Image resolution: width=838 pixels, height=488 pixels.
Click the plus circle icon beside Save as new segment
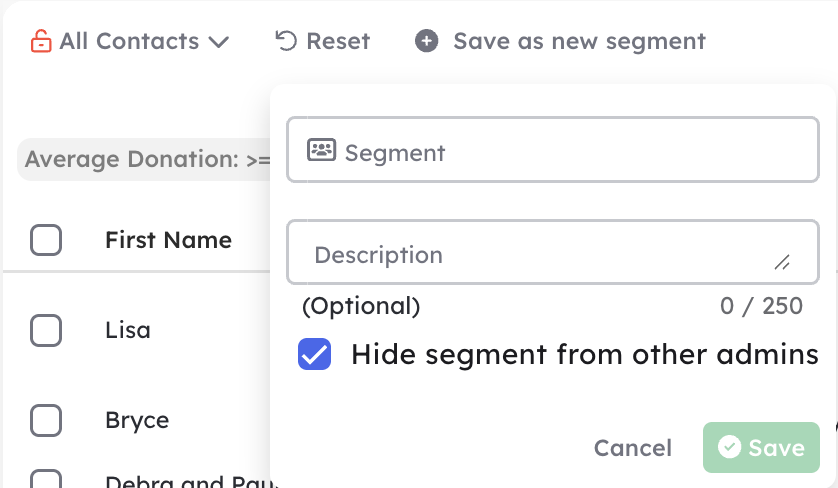point(426,41)
